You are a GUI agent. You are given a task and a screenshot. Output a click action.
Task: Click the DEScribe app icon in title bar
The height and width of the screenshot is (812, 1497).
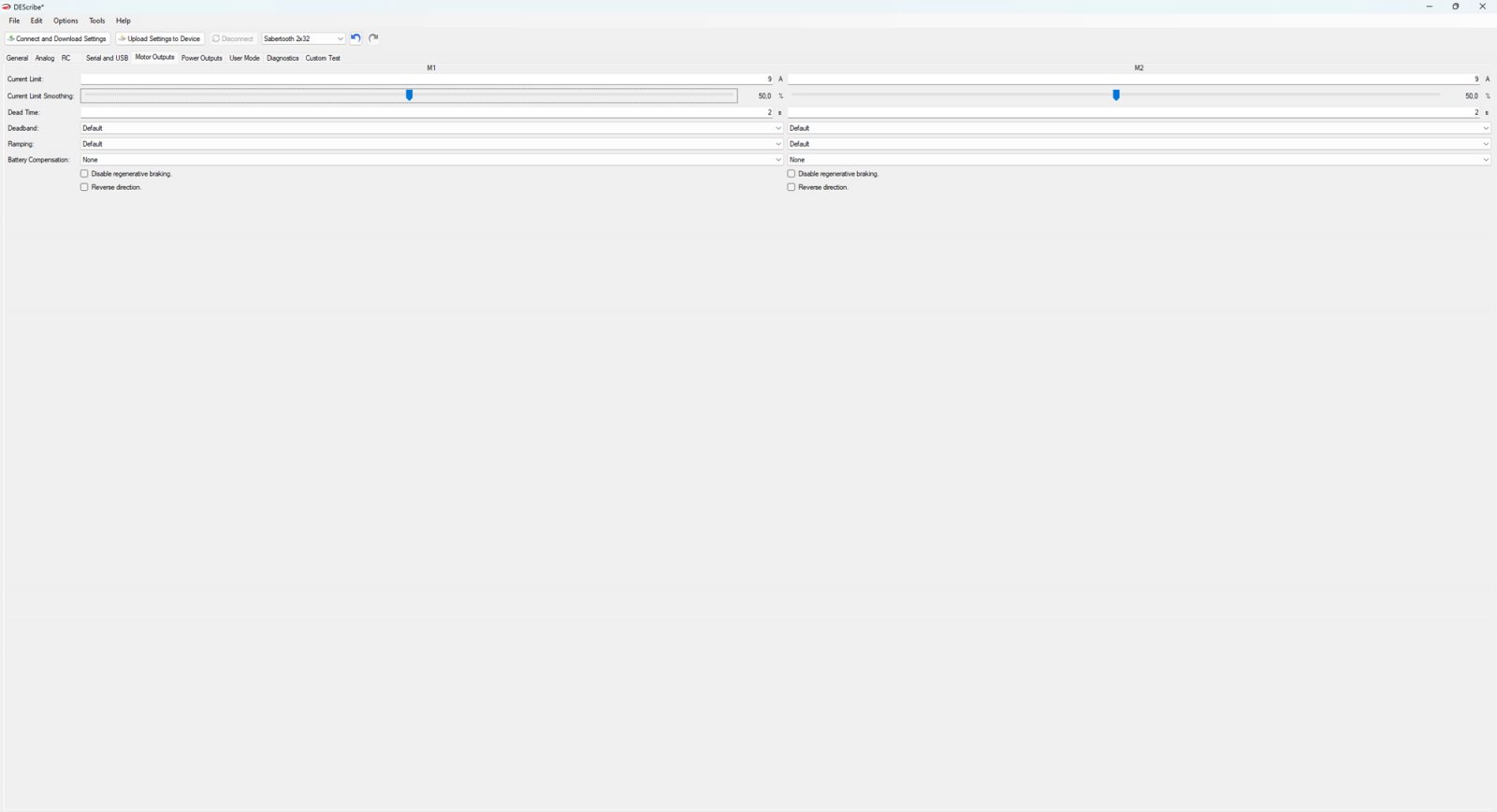point(7,7)
